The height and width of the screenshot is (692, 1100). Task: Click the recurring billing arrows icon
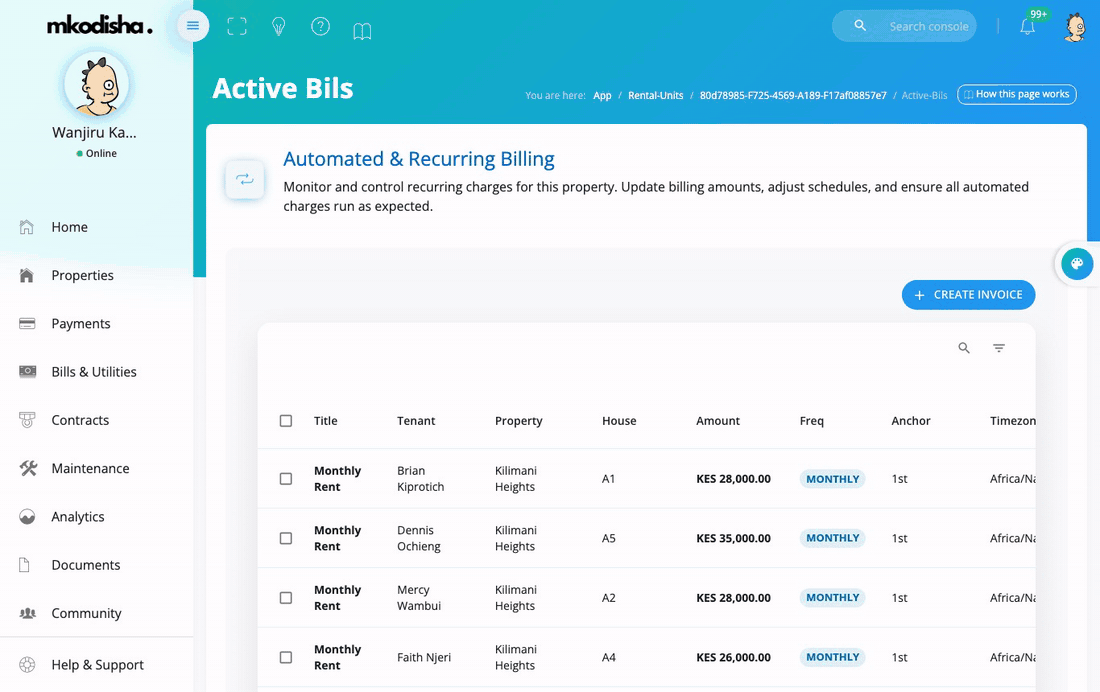tap(245, 180)
